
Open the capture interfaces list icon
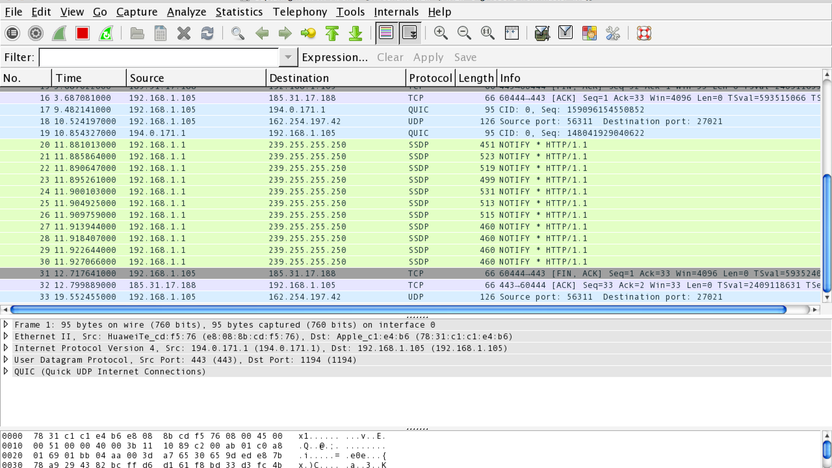[x=12, y=33]
